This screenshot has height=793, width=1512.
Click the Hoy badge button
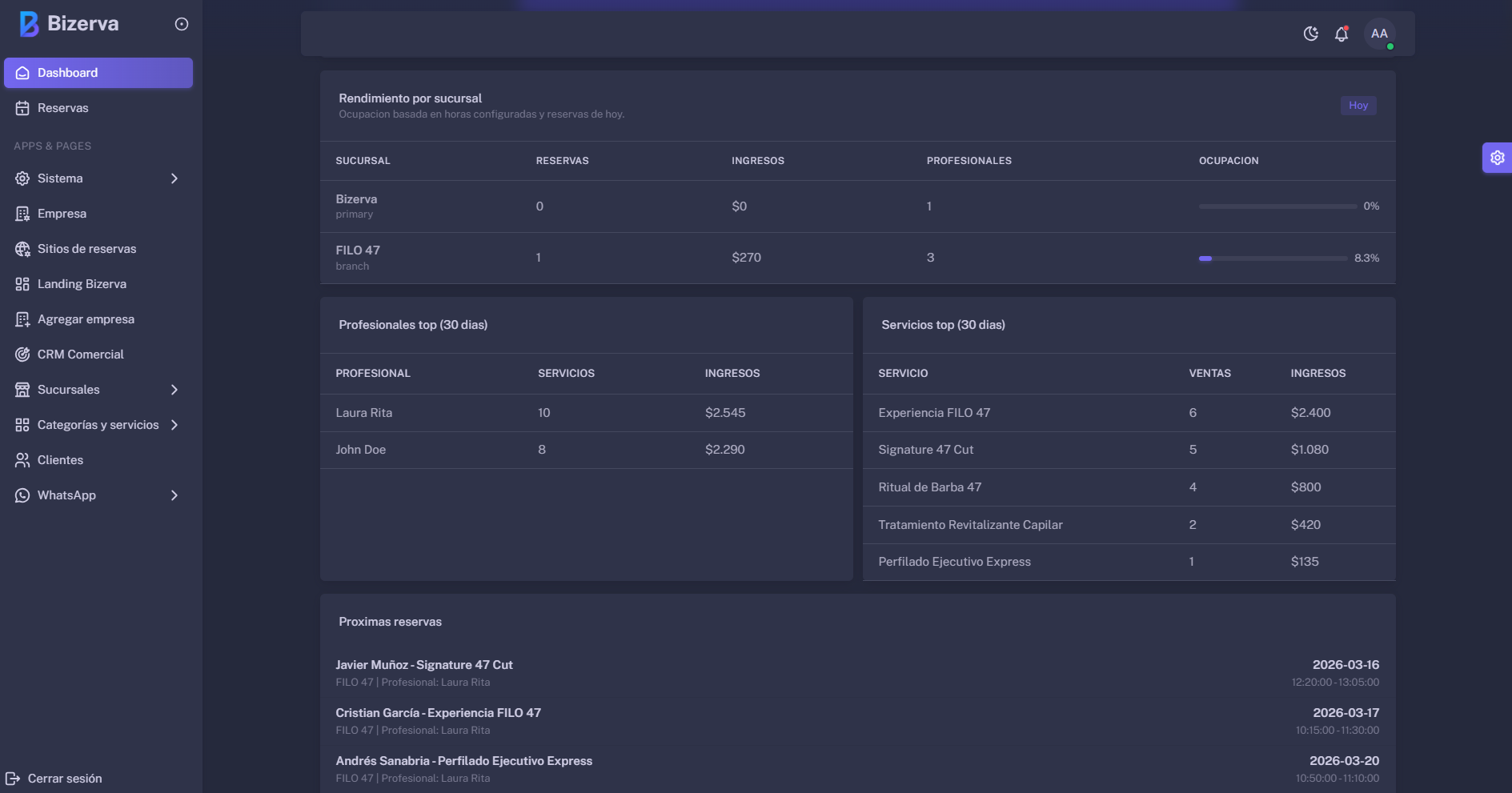1358,106
